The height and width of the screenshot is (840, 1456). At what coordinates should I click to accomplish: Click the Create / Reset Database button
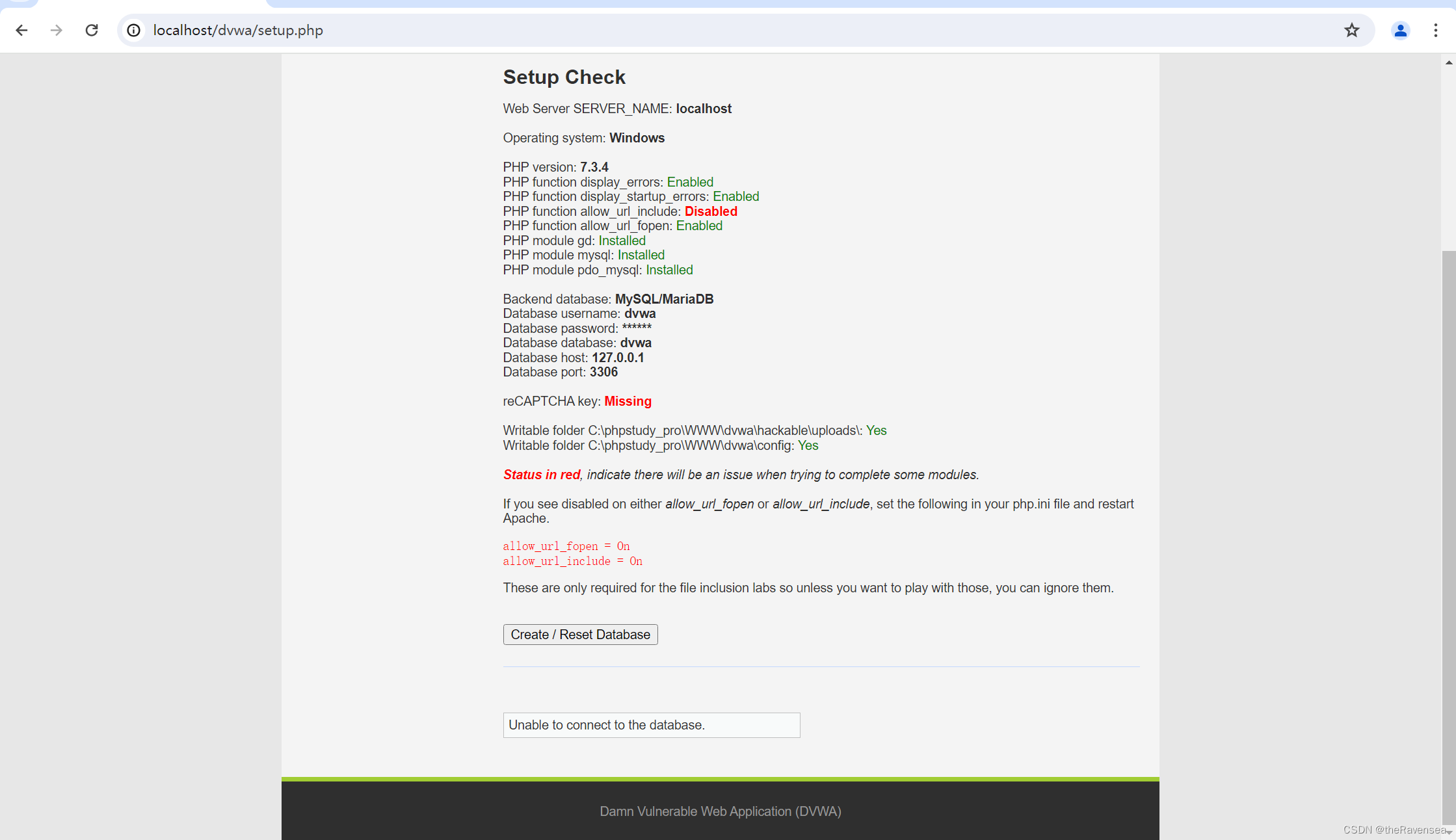(x=580, y=635)
